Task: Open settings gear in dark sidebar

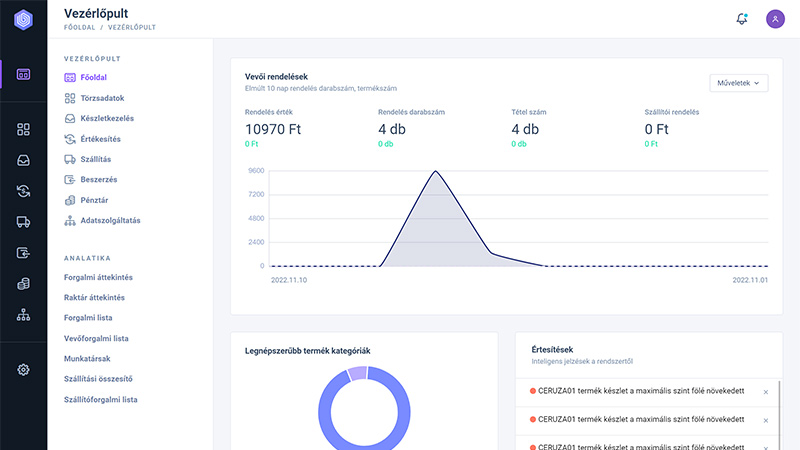Action: (x=23, y=370)
